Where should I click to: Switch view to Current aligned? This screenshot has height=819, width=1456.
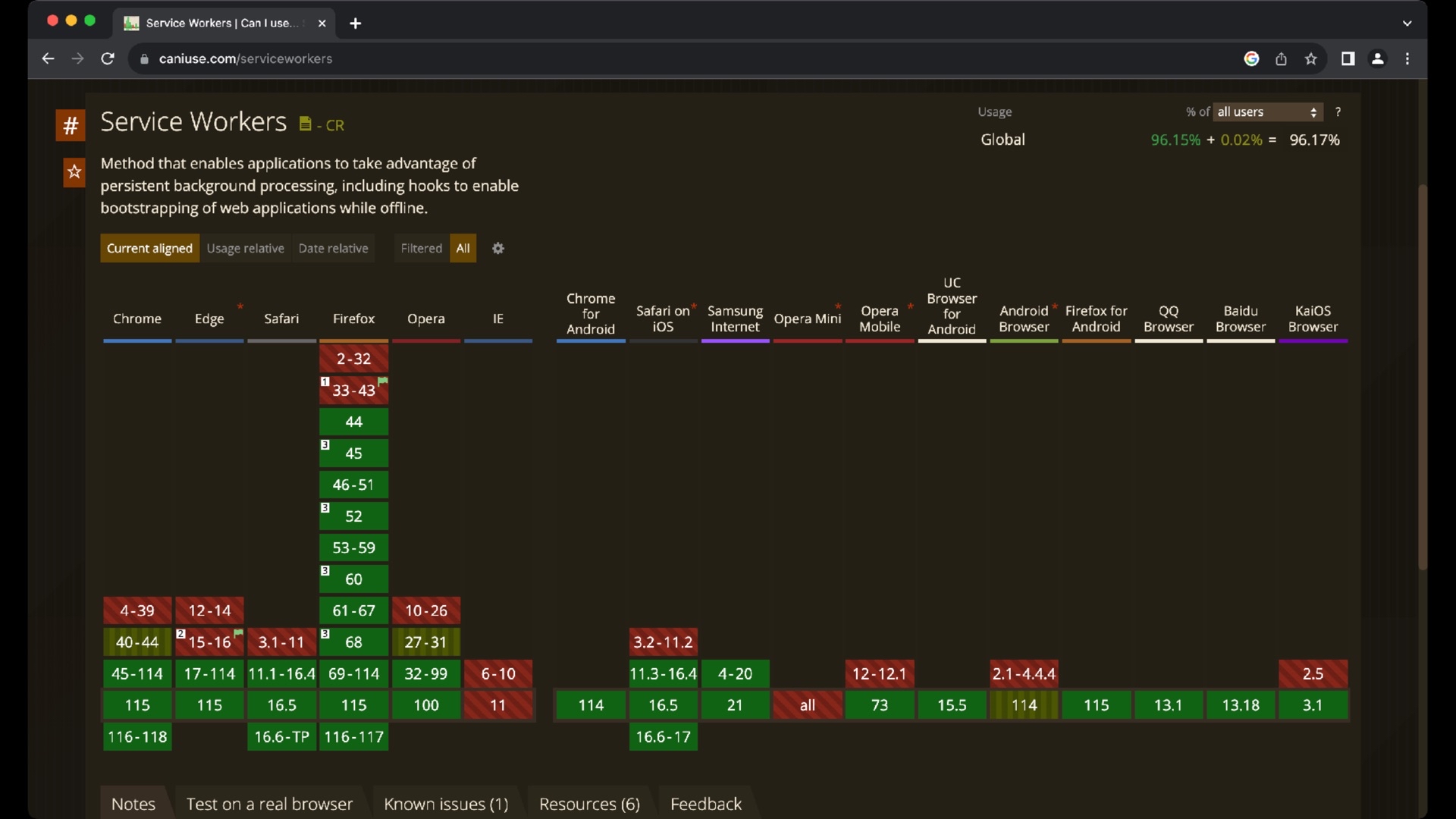click(x=149, y=249)
